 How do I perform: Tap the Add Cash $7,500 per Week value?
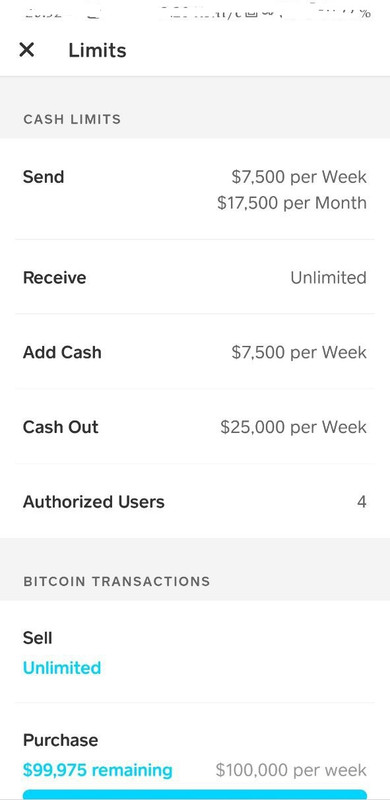[299, 352]
